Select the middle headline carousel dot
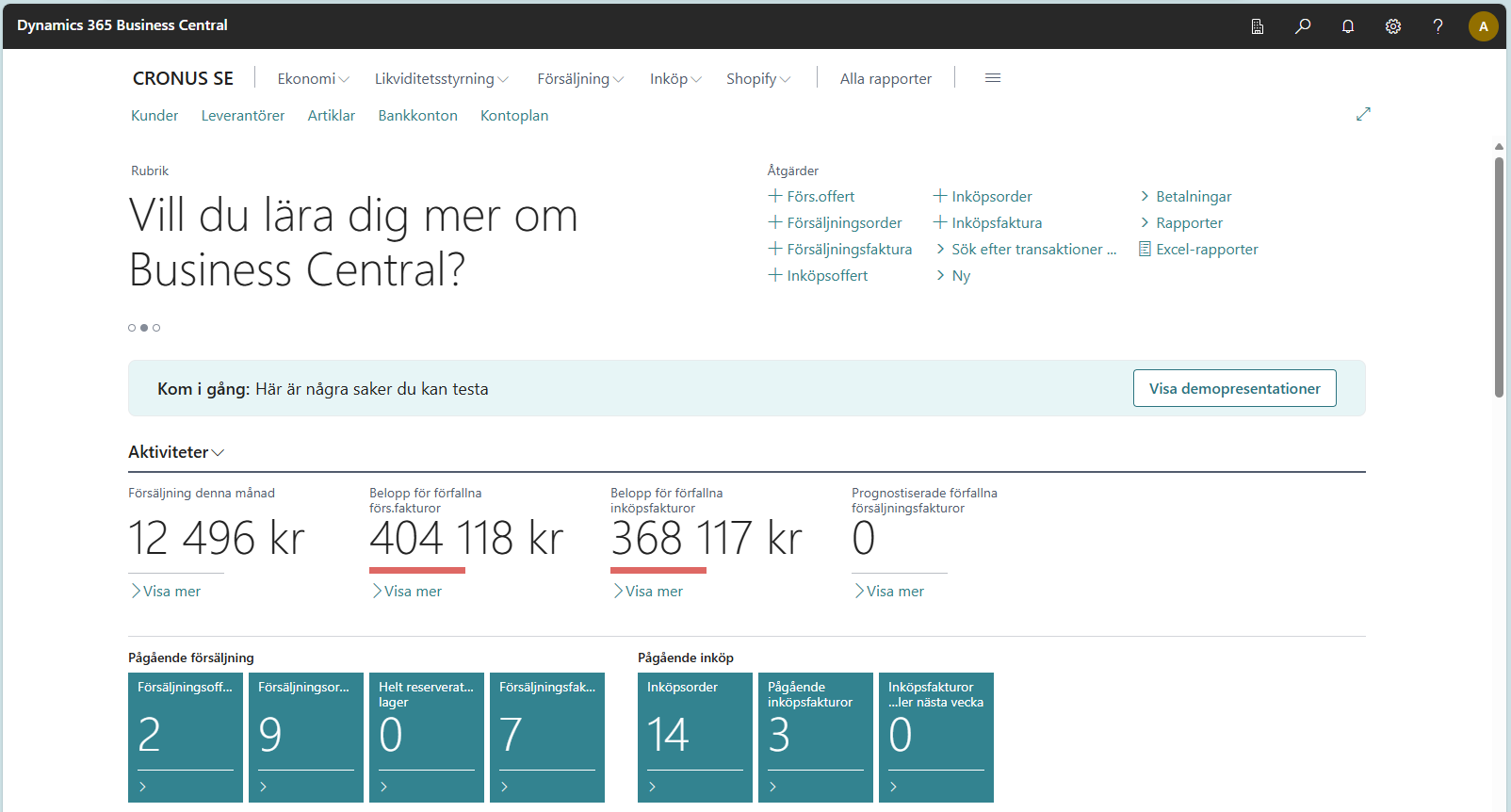 click(144, 328)
